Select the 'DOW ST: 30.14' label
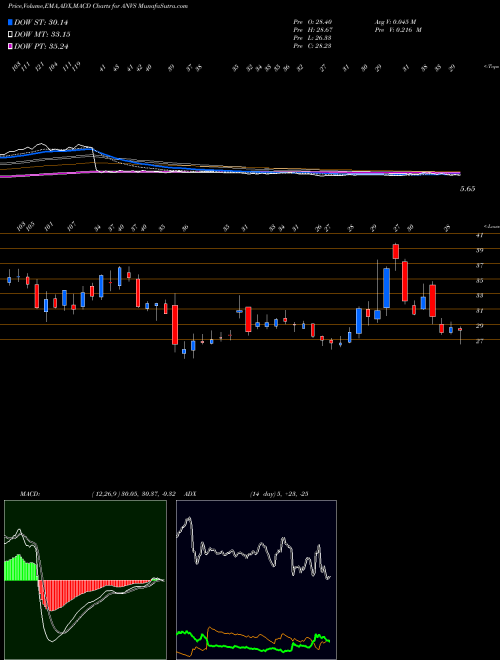This screenshot has height=660, width=500. (x=41, y=22)
